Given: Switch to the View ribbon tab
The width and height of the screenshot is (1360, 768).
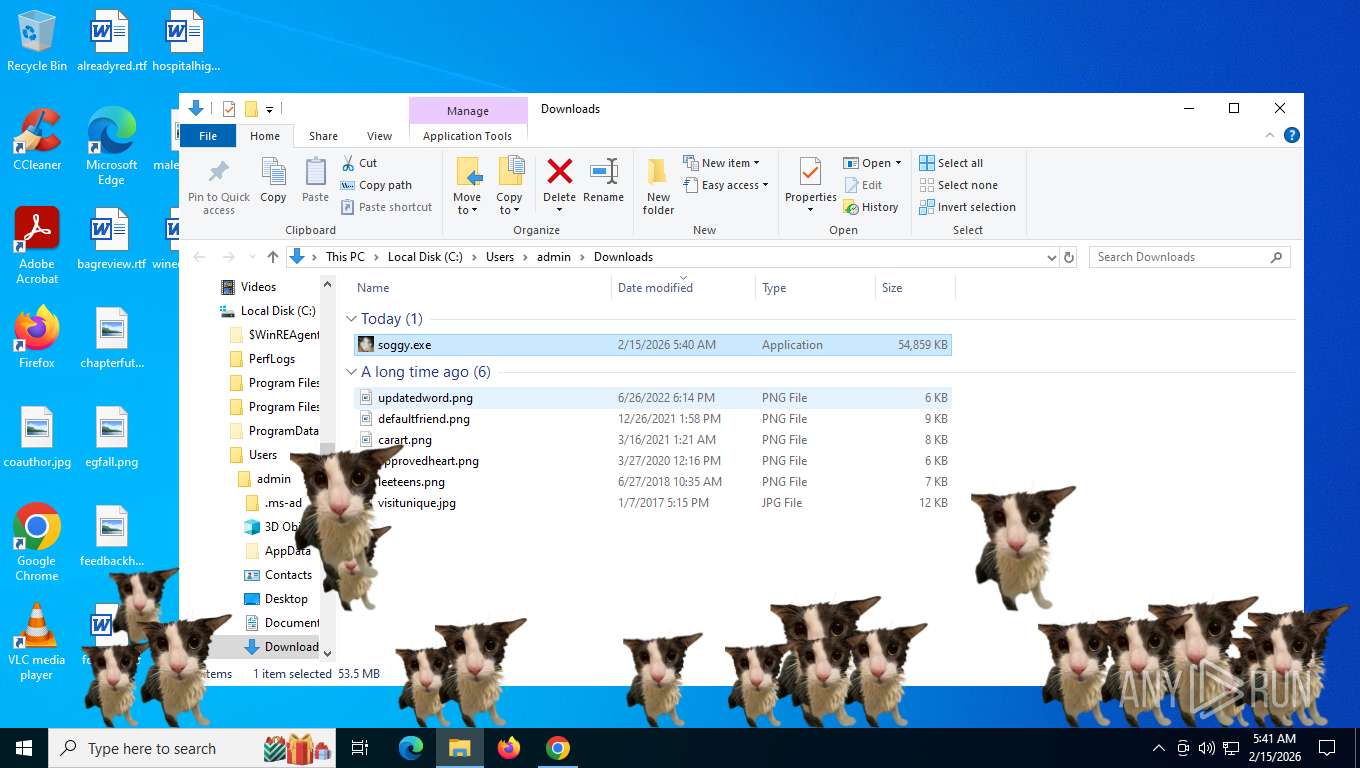Looking at the screenshot, I should pos(379,136).
